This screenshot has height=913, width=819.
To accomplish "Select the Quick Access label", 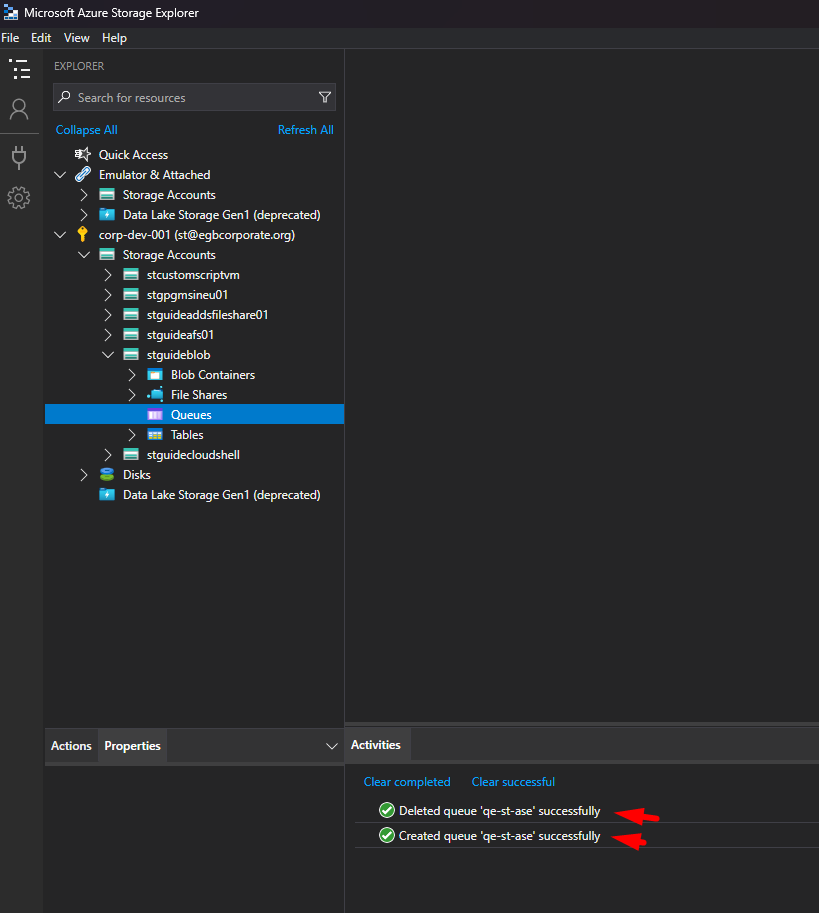I will [133, 154].
